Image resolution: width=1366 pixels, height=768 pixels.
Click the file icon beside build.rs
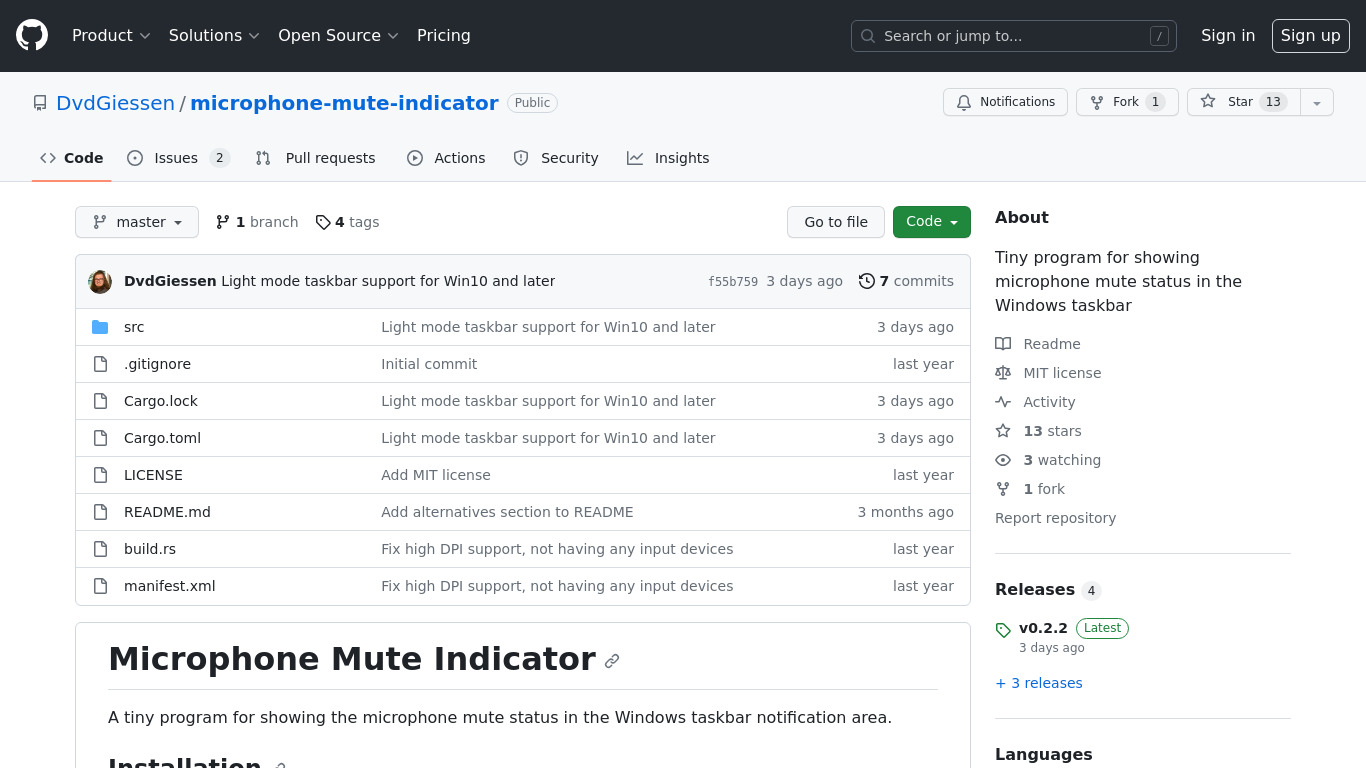100,549
